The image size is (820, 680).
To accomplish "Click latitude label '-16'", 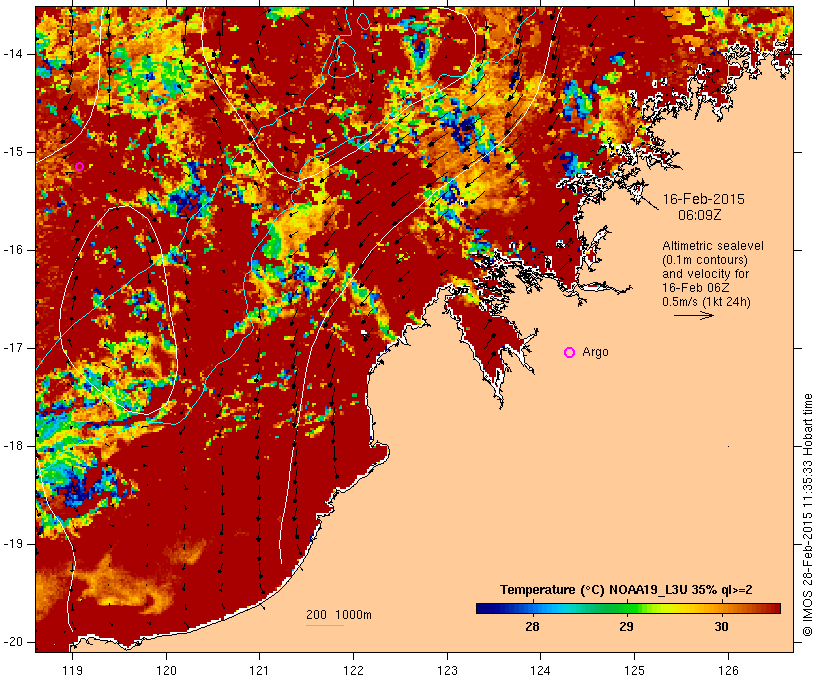I will tap(13, 250).
